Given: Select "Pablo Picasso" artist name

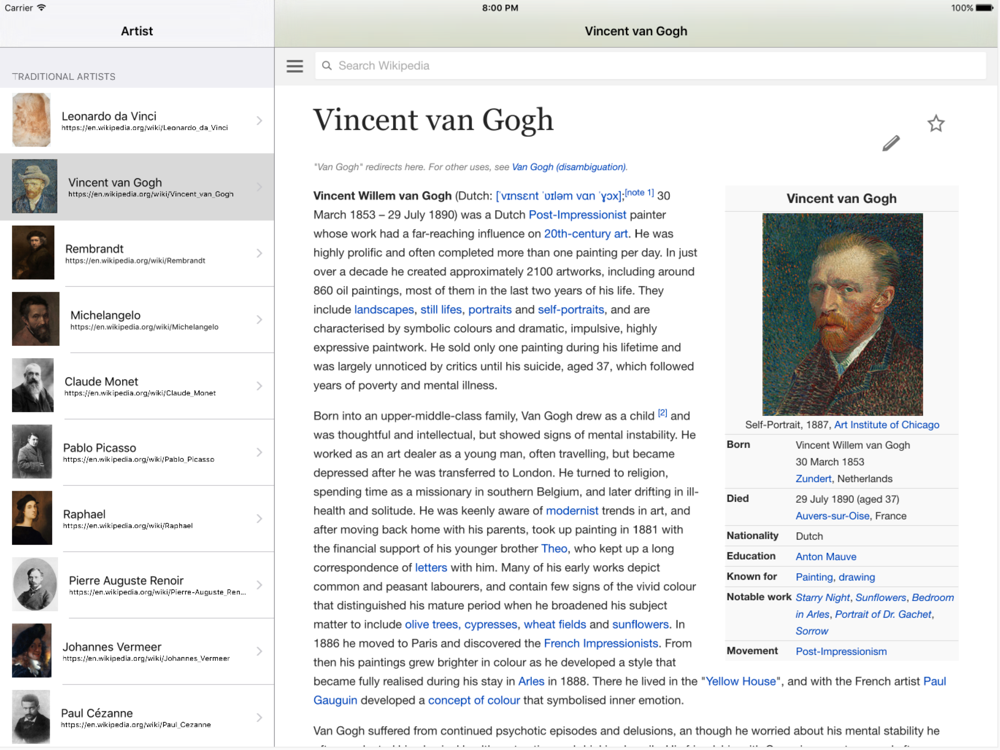Looking at the screenshot, I should pos(99,448).
